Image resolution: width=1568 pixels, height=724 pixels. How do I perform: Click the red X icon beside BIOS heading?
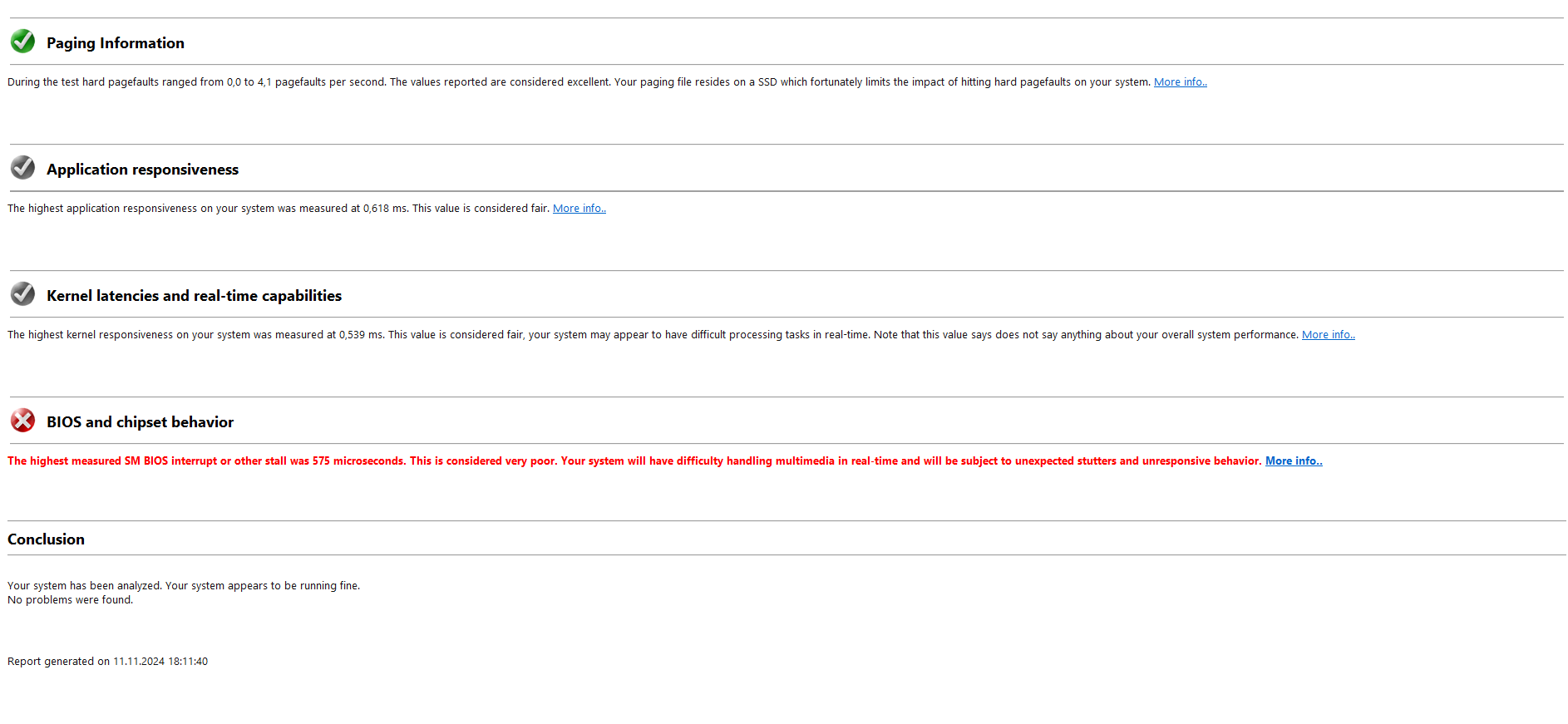22,421
